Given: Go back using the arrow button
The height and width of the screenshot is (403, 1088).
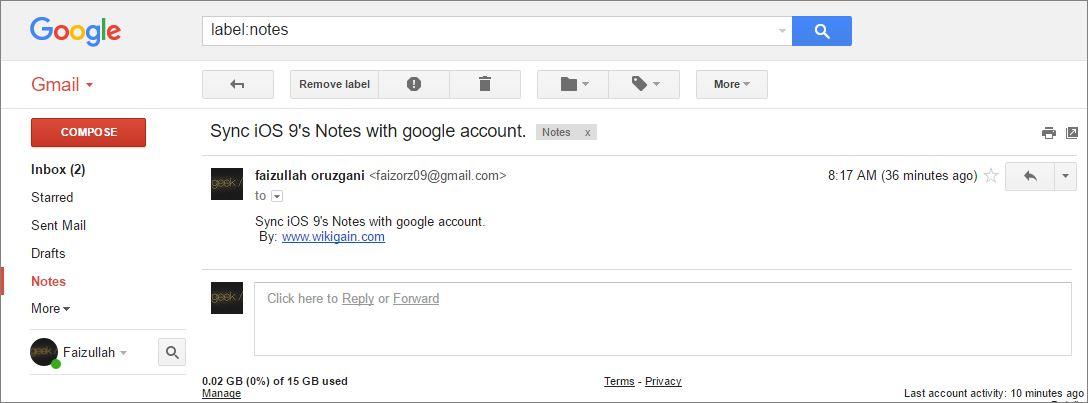Looking at the screenshot, I should pyautogui.click(x=237, y=84).
